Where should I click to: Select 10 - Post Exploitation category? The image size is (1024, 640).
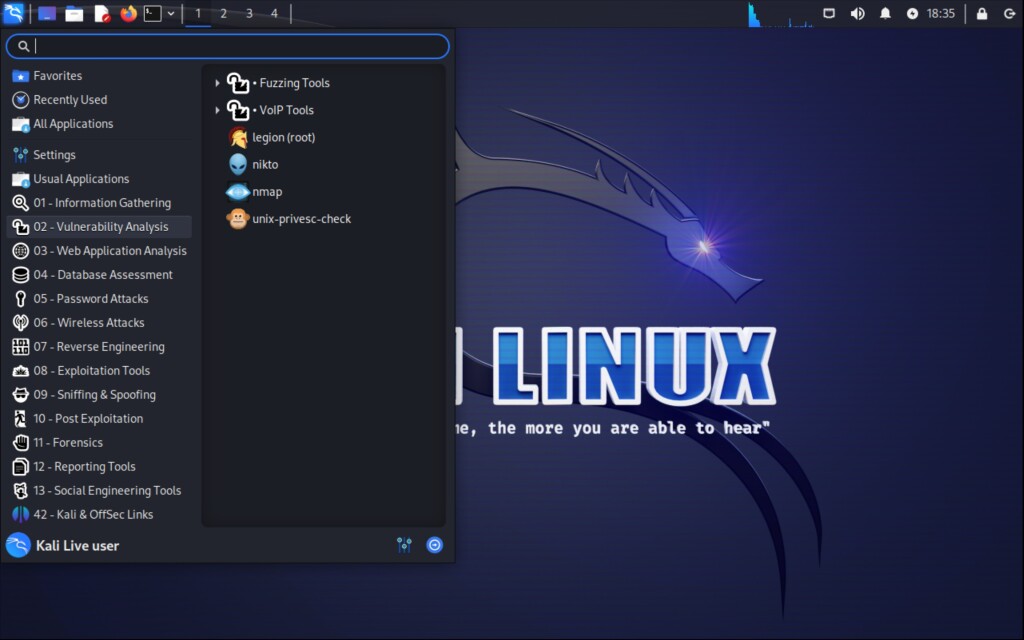click(99, 419)
